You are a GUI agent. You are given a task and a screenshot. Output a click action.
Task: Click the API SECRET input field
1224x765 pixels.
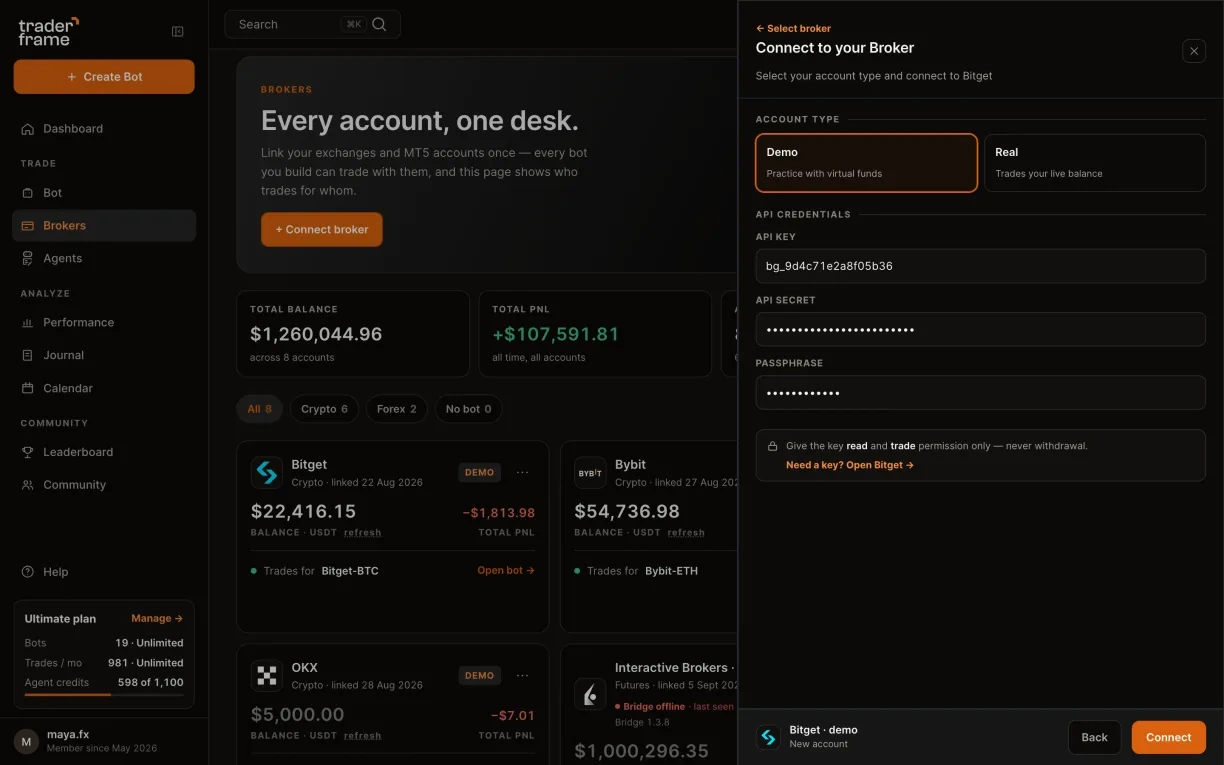point(981,329)
